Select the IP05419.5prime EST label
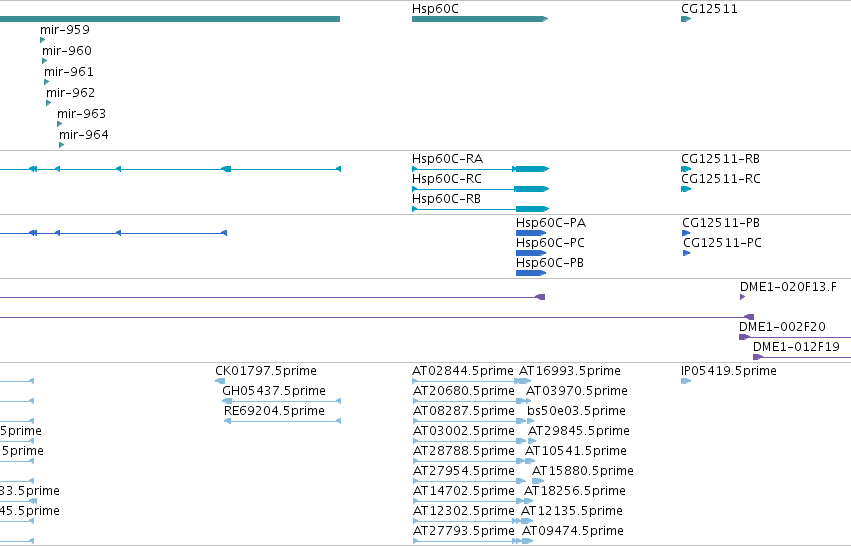 (728, 371)
